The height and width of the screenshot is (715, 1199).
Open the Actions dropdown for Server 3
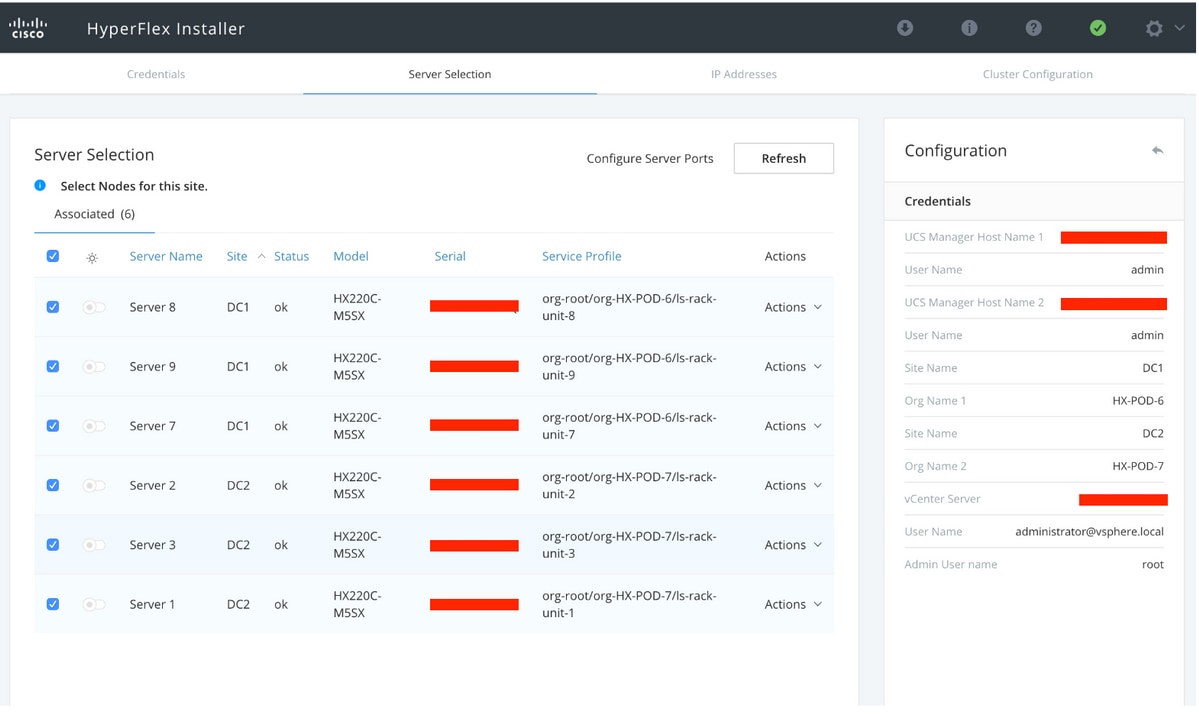[x=793, y=544]
